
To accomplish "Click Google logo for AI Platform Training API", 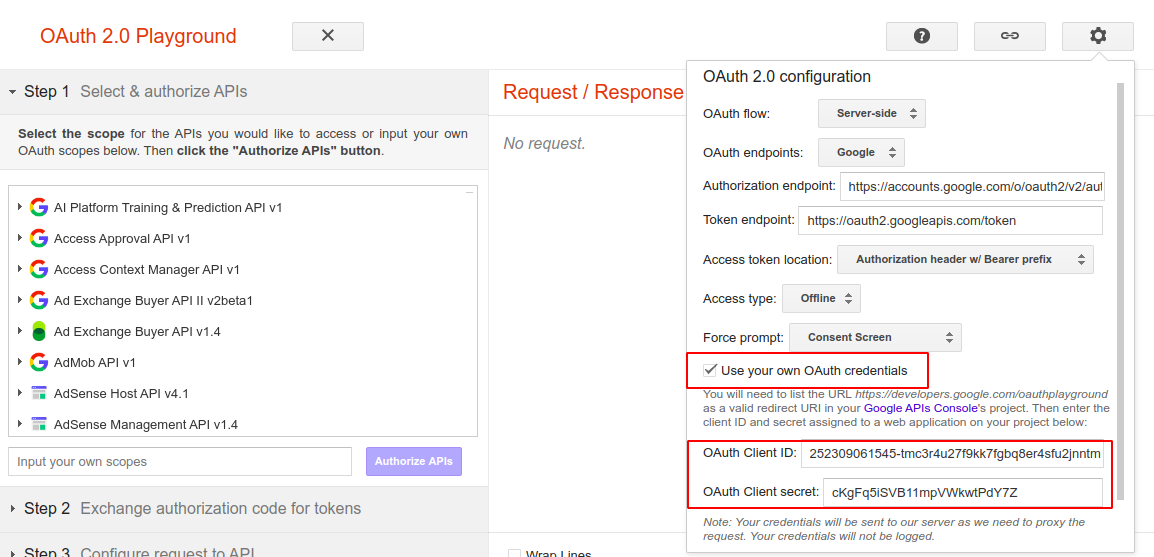I will (x=39, y=207).
